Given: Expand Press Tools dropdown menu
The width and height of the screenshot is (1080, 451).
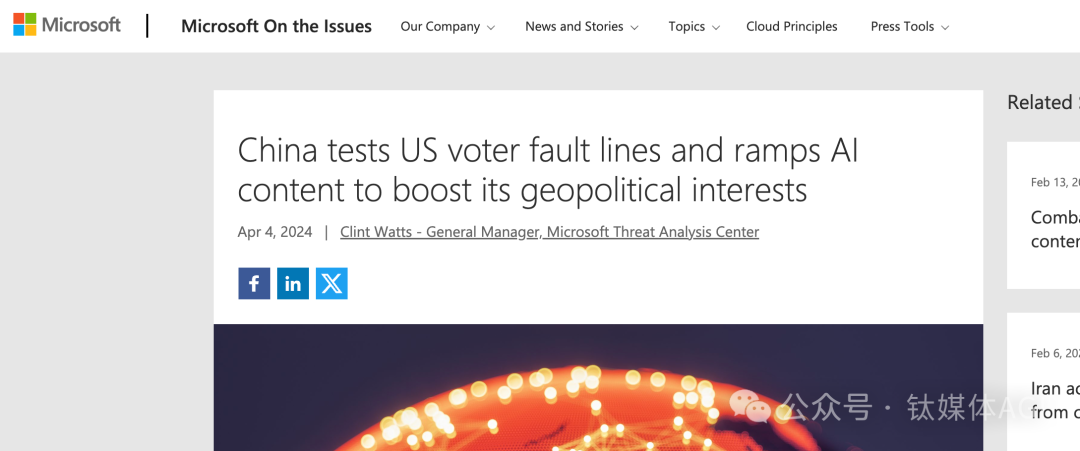Looking at the screenshot, I should tap(909, 27).
